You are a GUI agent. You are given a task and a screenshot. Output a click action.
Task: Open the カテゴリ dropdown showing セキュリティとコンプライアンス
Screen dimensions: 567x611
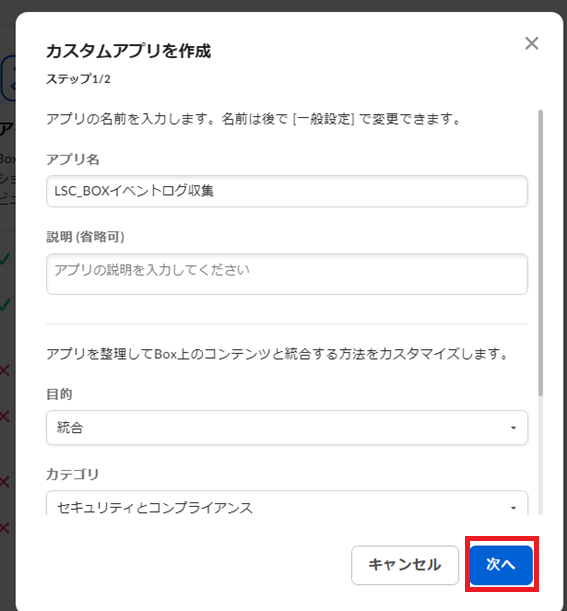click(287, 503)
